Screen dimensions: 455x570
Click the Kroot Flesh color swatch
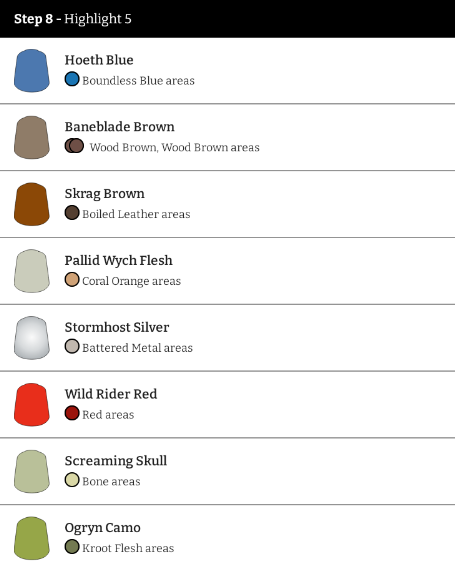pyautogui.click(x=72, y=547)
